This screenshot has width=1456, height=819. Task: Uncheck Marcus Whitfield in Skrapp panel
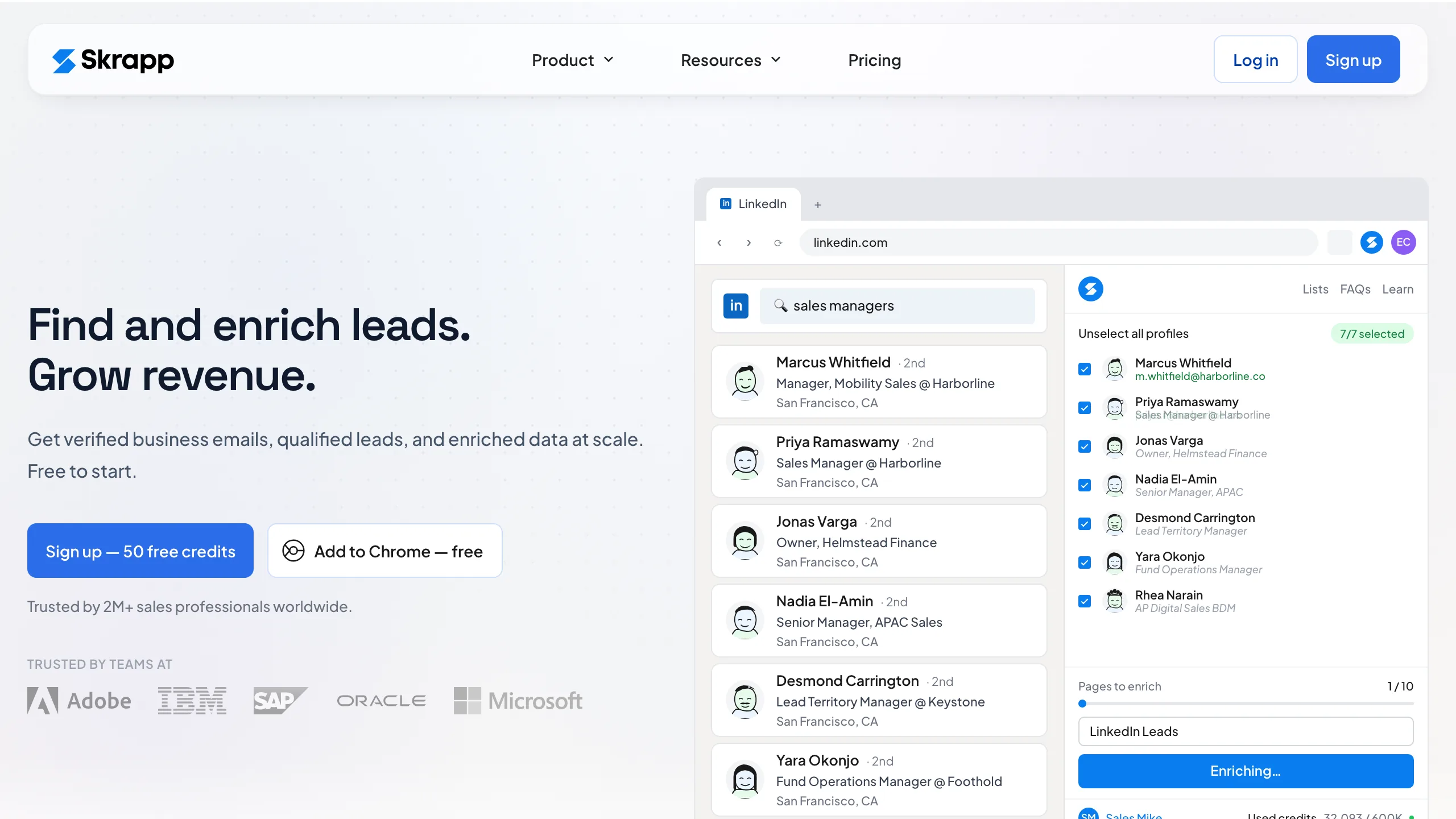coord(1085,369)
